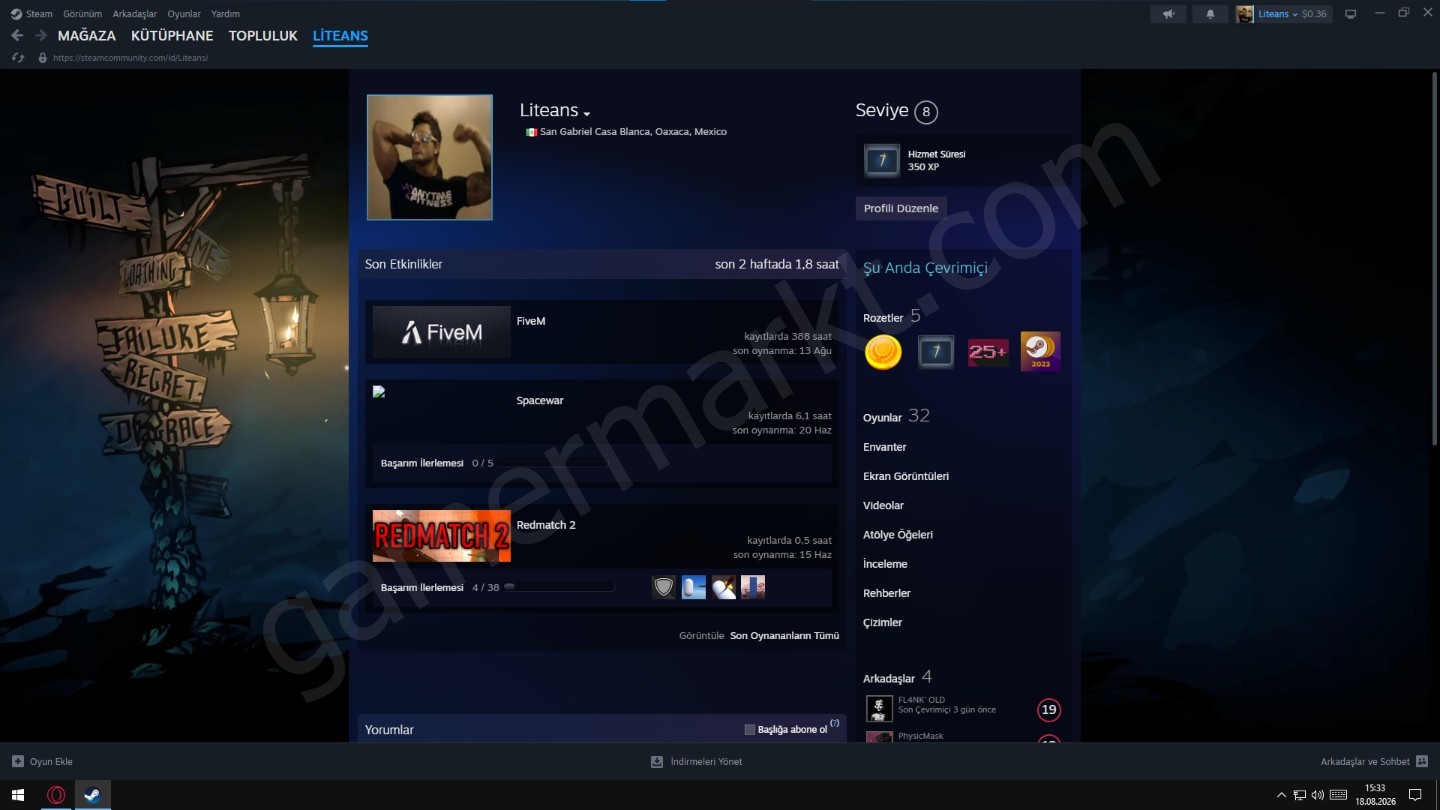This screenshot has width=1440, height=810.
Task: Click the Seviye 8 level badge
Action: [x=926, y=112]
